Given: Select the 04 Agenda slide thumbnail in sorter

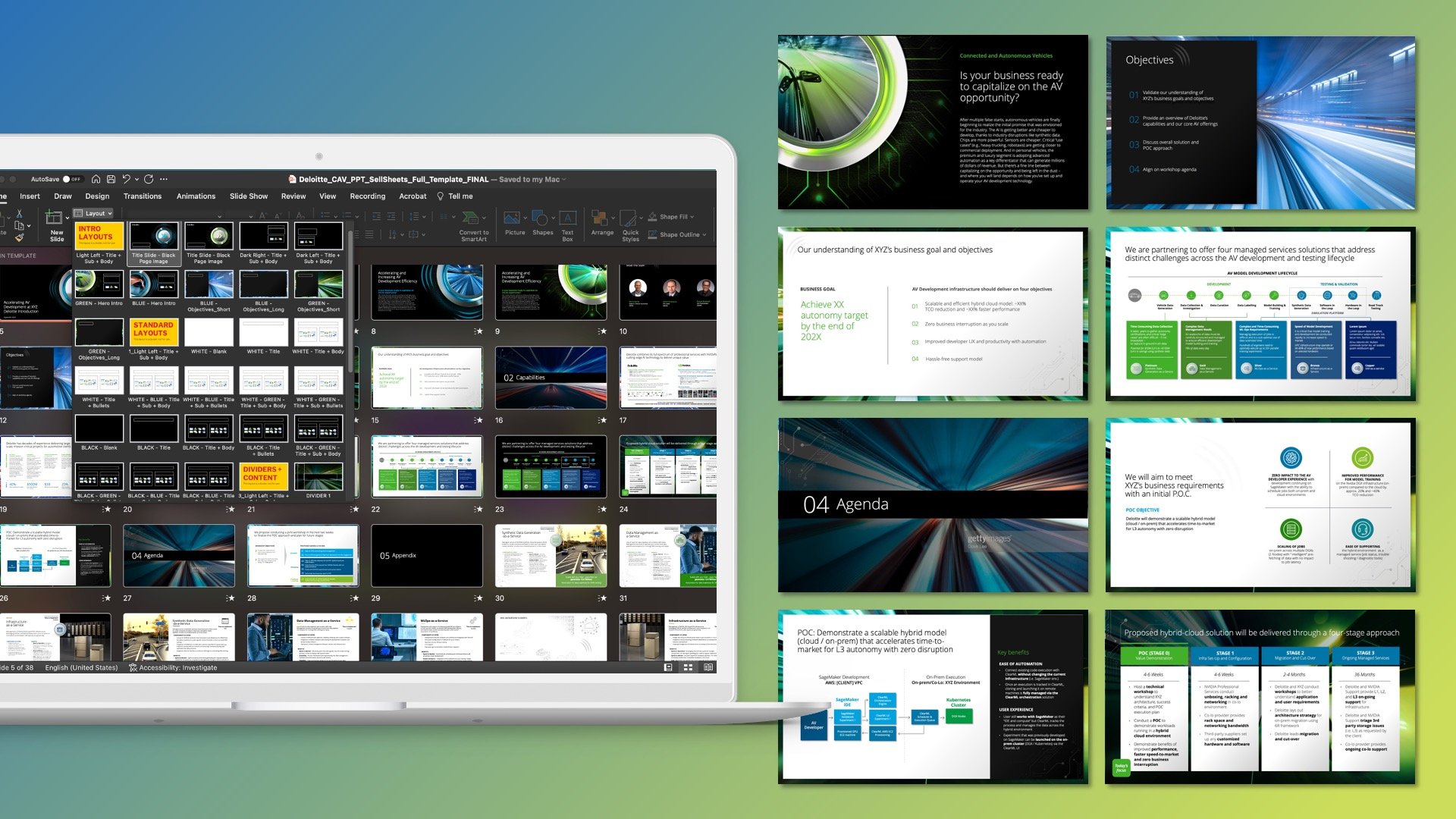Looking at the screenshot, I should tap(179, 556).
